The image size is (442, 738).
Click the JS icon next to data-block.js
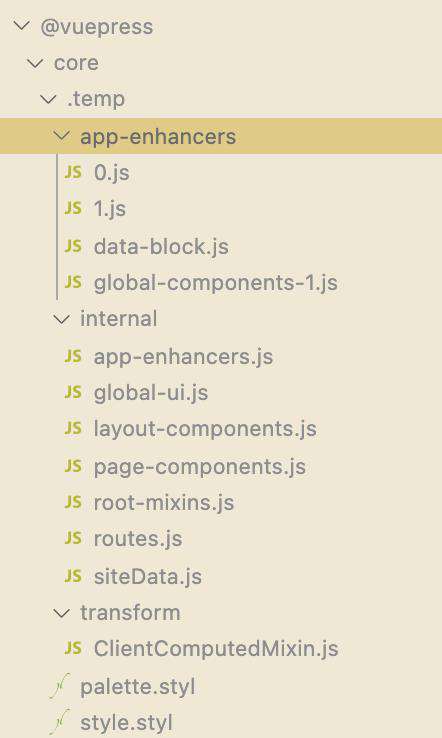tap(73, 246)
